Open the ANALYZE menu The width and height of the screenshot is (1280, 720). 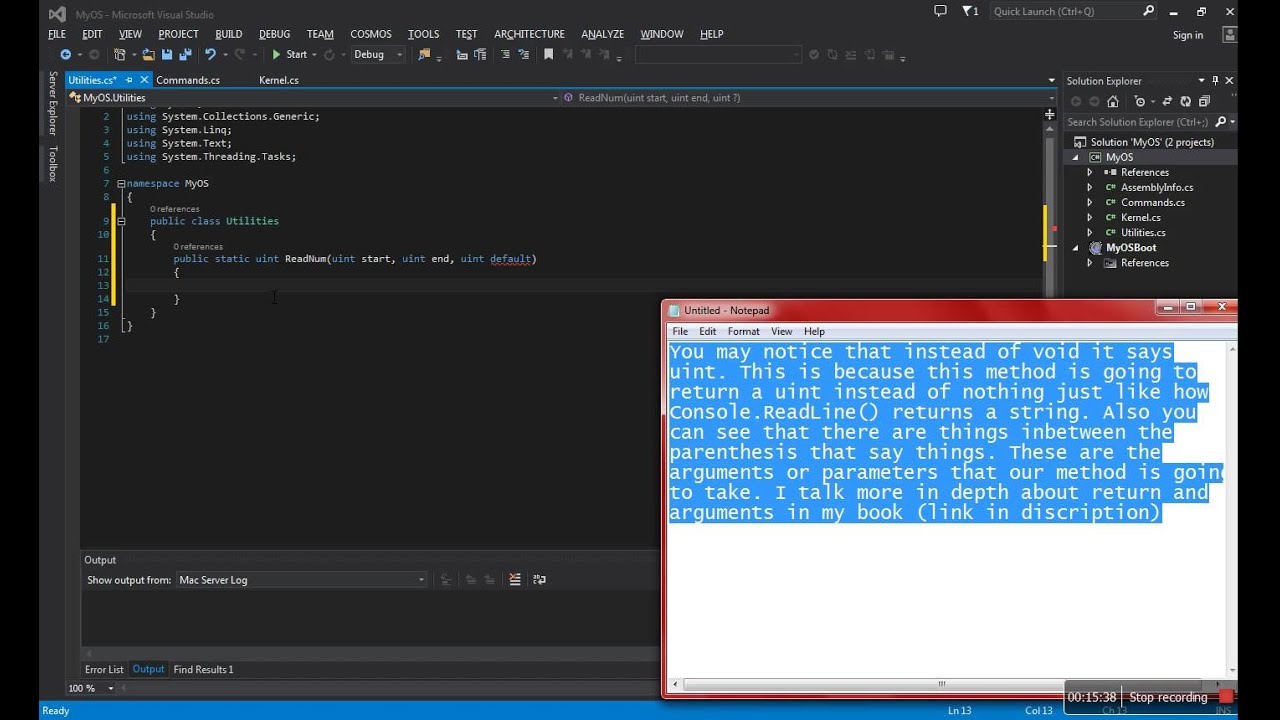[x=602, y=34]
